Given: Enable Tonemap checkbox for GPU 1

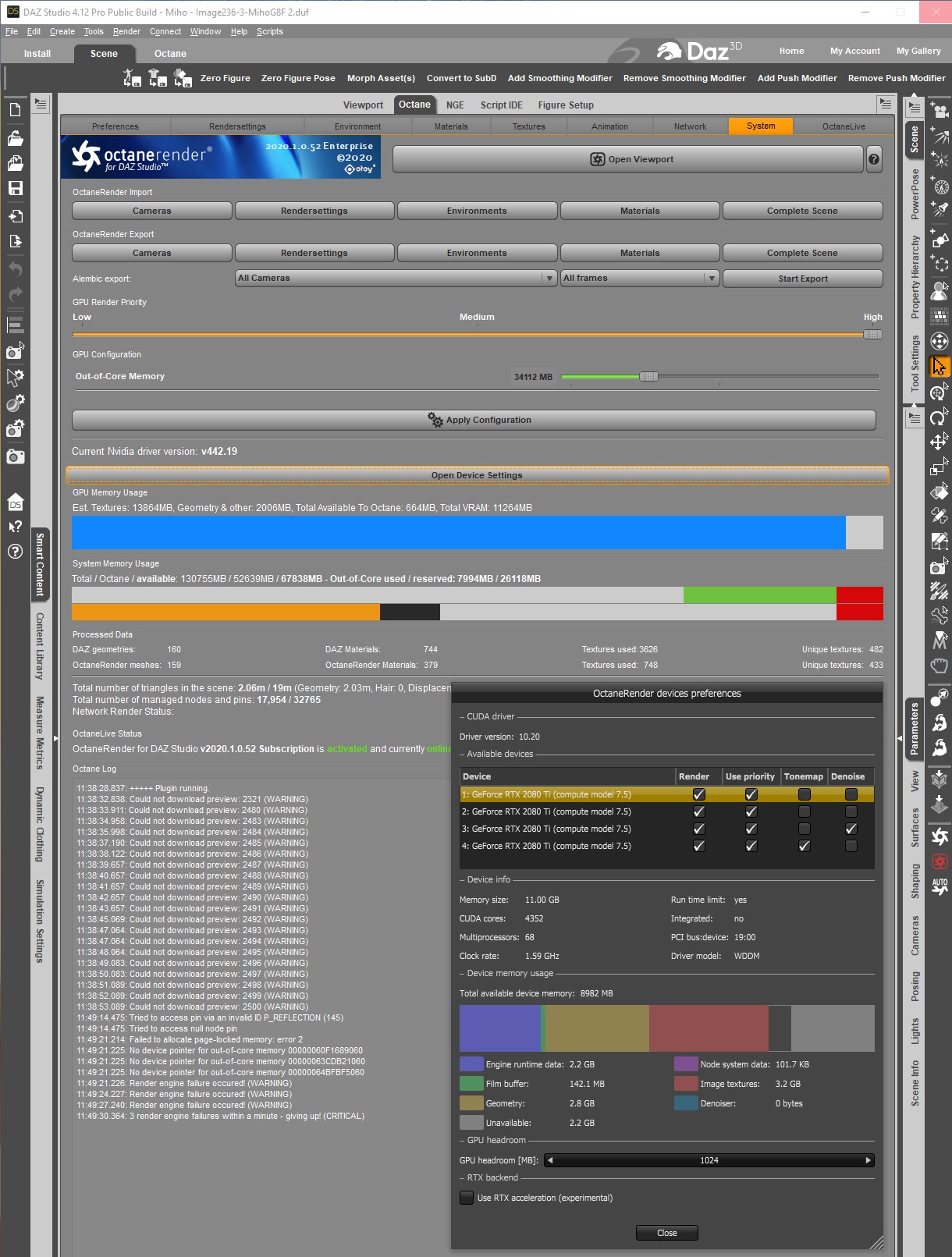Looking at the screenshot, I should 805,794.
